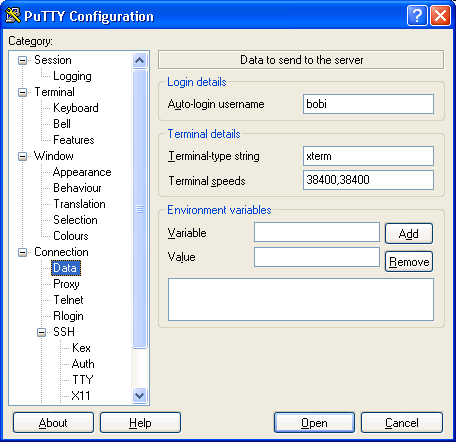Focus the environment Value field
Screen dimensions: 456x442
(x=317, y=257)
